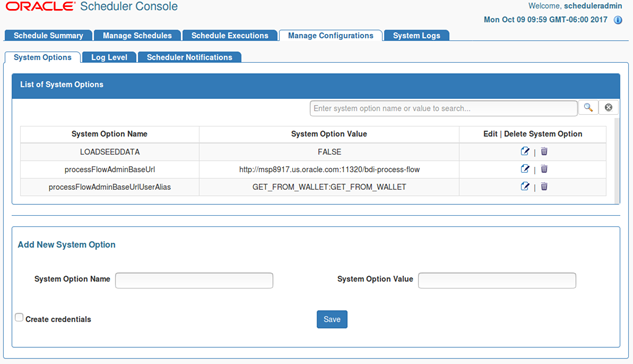Click the system options list scrollbar

pos(616,161)
